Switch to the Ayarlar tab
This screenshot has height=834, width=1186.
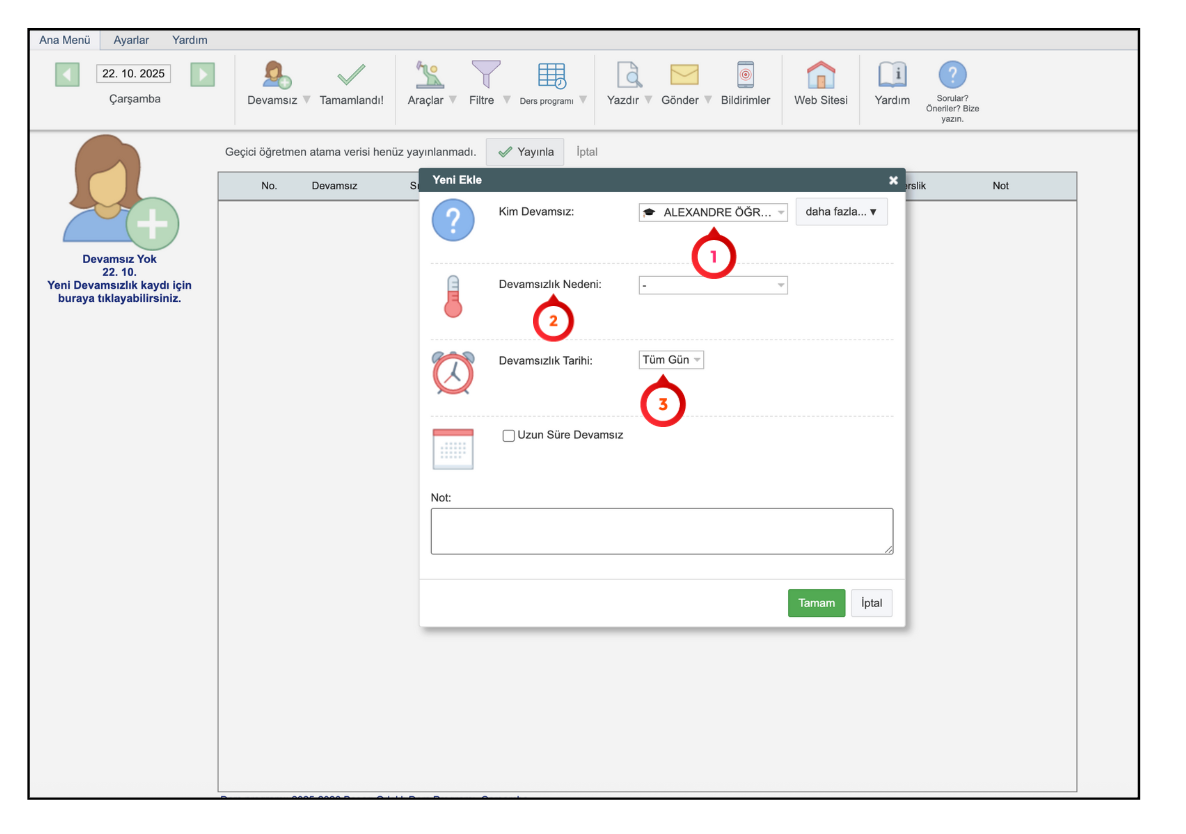coord(131,40)
